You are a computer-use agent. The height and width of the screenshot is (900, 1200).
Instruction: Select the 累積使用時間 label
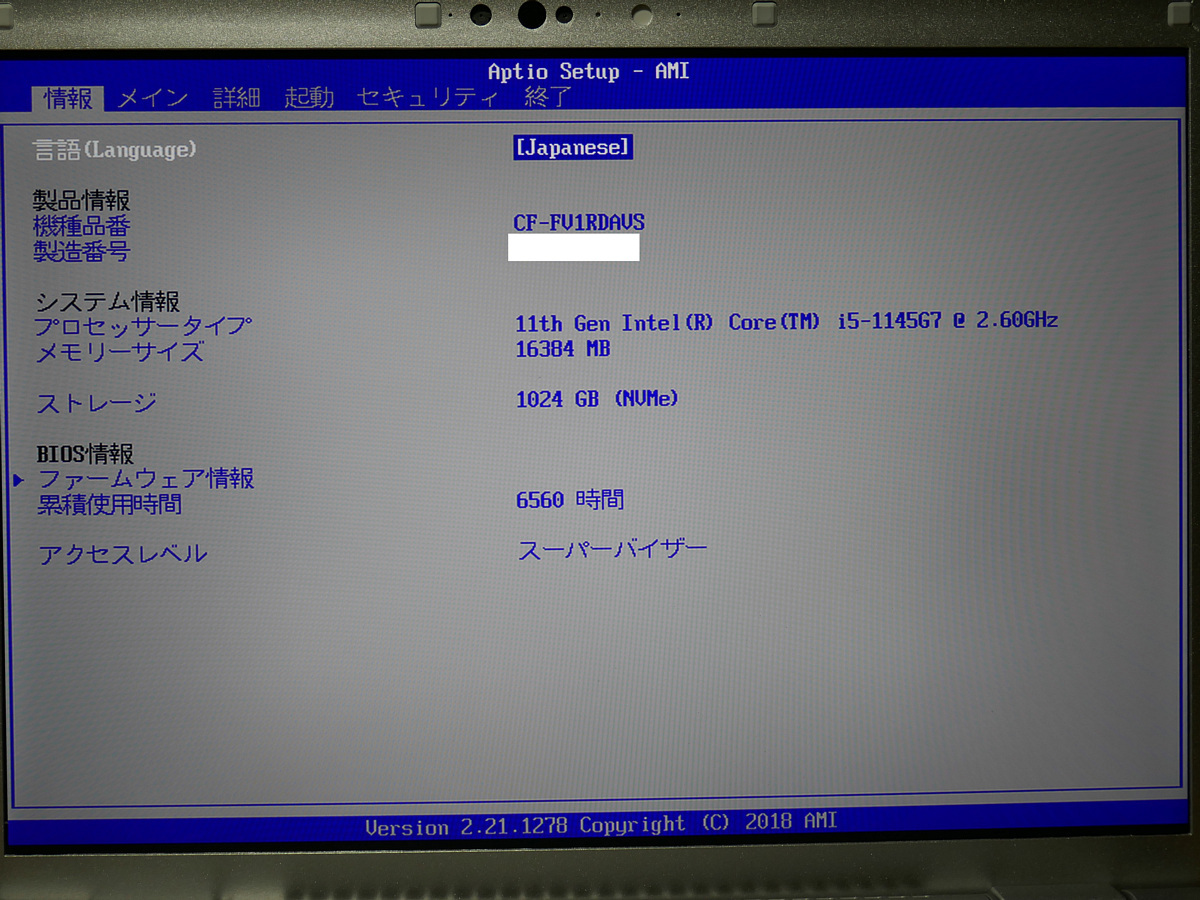click(110, 505)
